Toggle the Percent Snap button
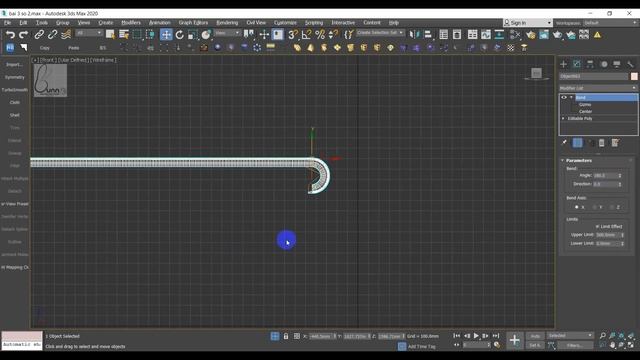640x360 pixels. tap(320, 35)
